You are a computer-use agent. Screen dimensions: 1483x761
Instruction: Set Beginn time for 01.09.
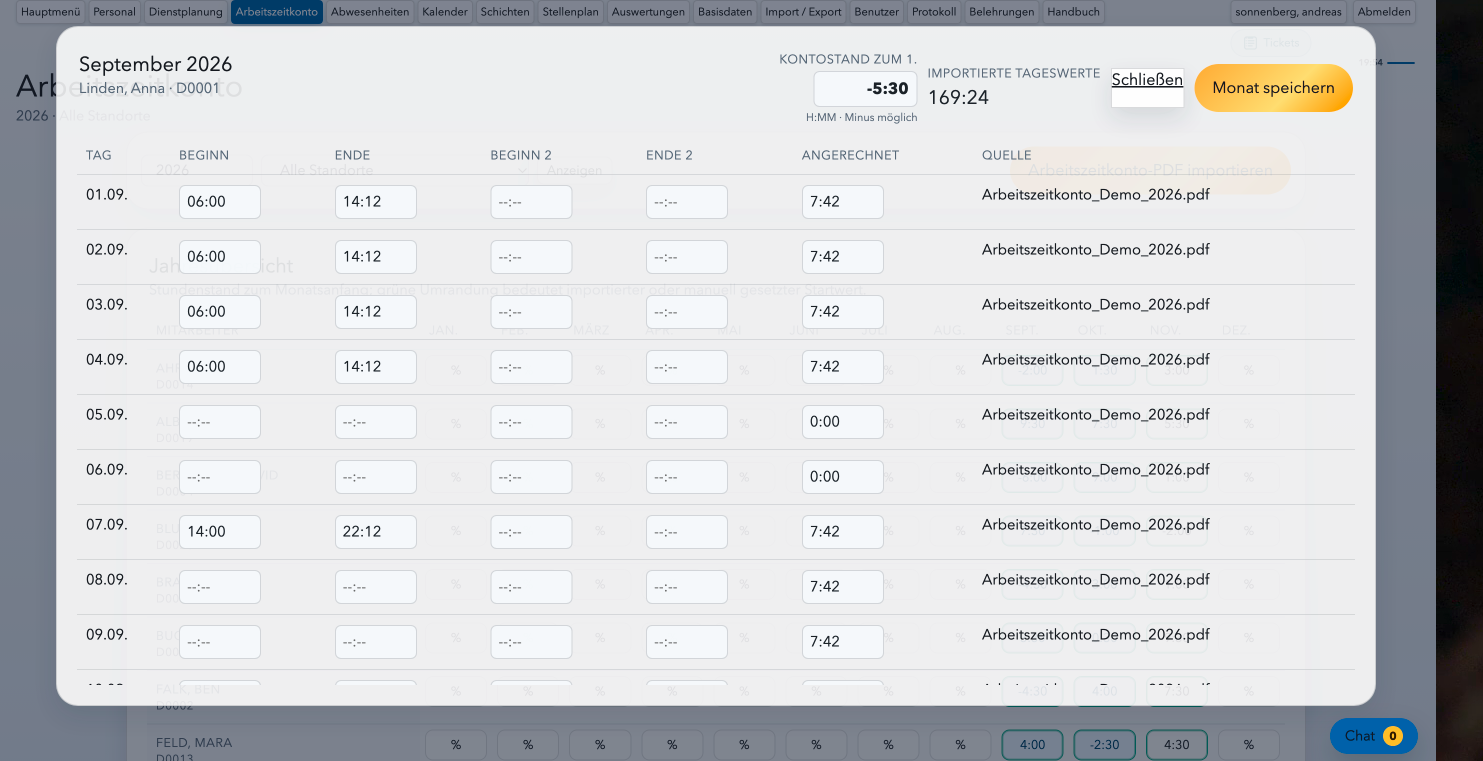coord(220,202)
